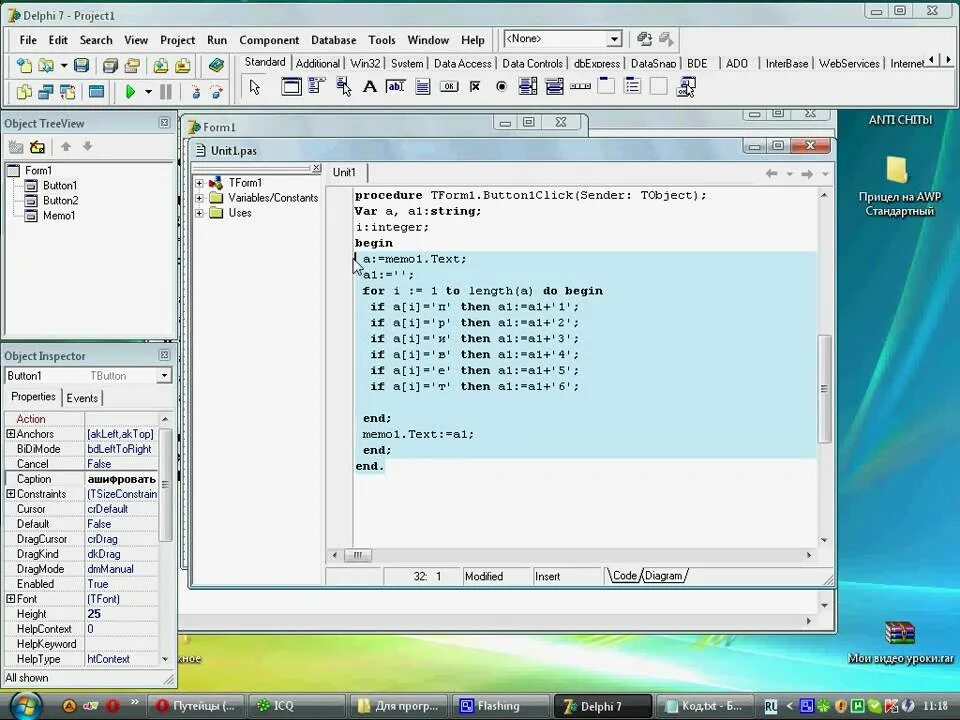This screenshot has width=960, height=720.
Task: Select the ScrollBar component in palette
Action: 580,86
